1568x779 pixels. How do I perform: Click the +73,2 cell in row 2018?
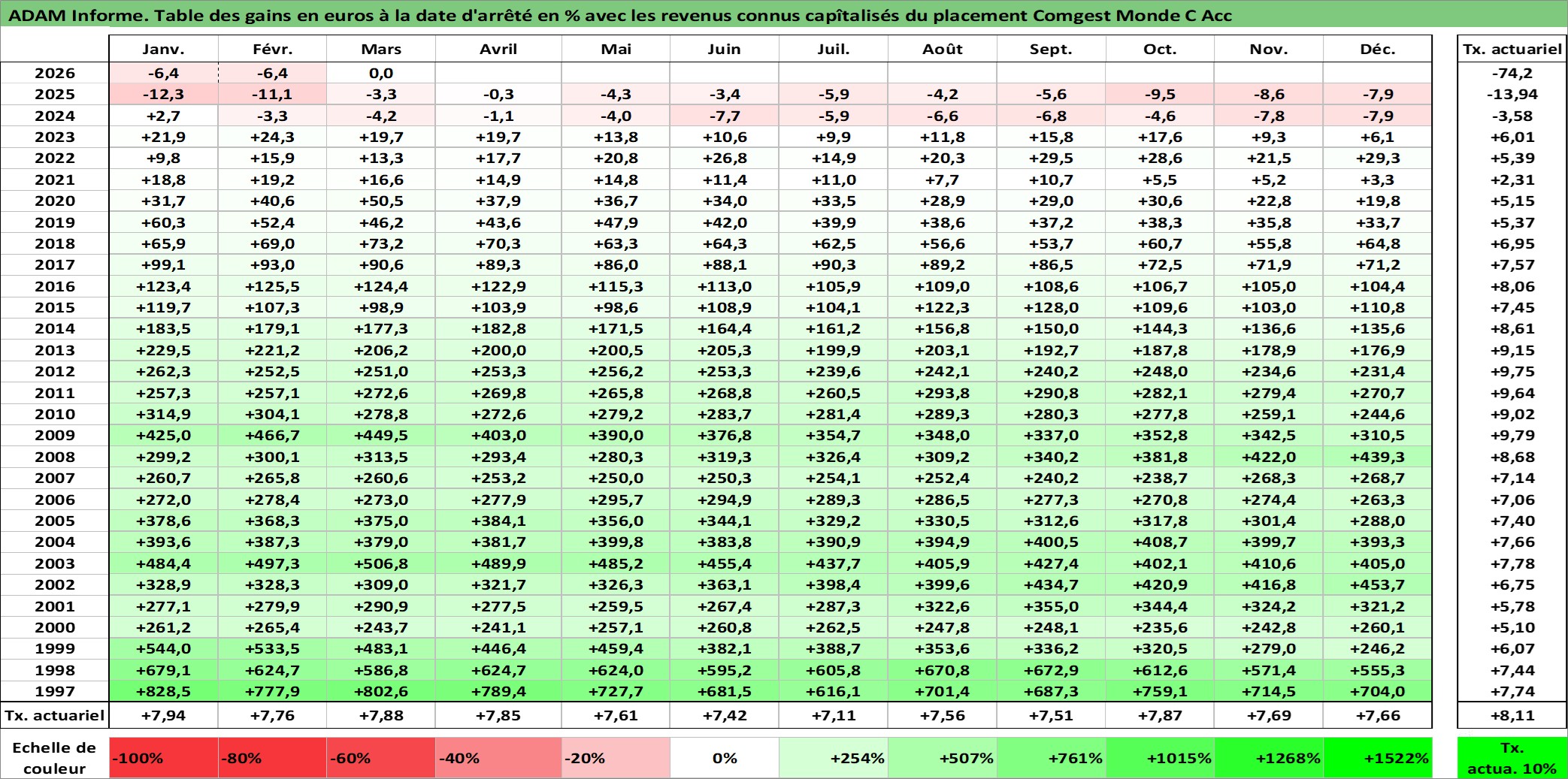coord(381,243)
